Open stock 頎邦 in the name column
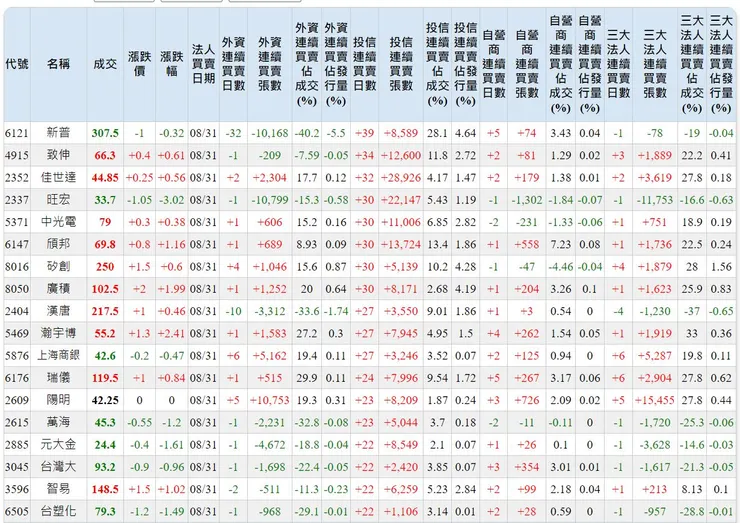This screenshot has height=523, width=740. (59, 245)
